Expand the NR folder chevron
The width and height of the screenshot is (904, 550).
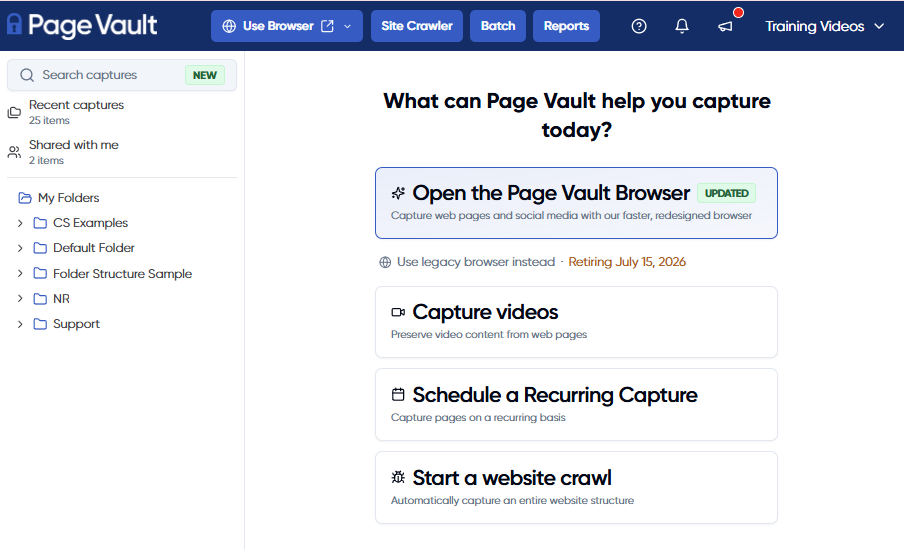tap(20, 299)
